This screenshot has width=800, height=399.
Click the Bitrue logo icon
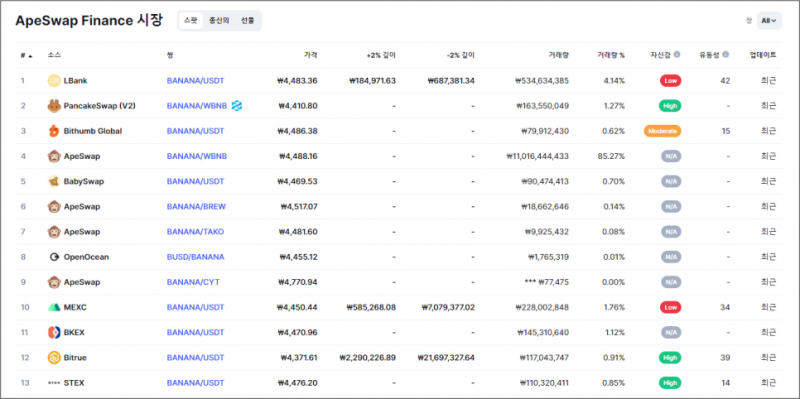[54, 358]
